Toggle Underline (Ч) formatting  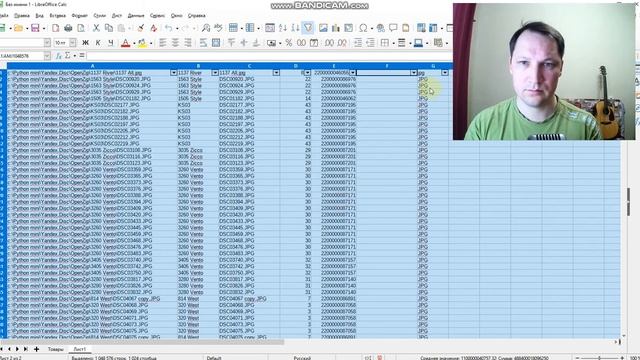pos(111,42)
